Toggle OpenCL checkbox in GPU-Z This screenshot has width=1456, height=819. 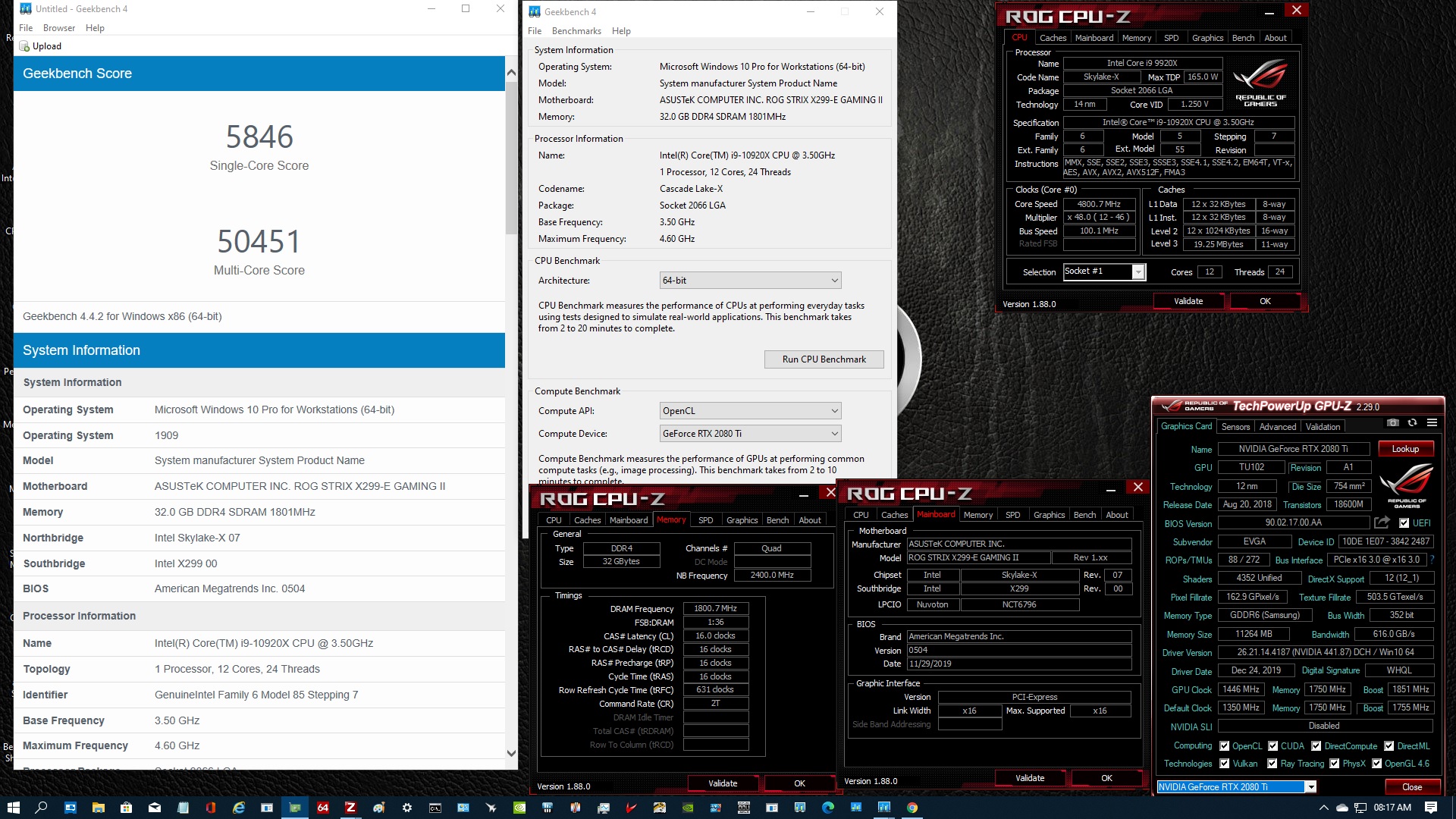1224,746
